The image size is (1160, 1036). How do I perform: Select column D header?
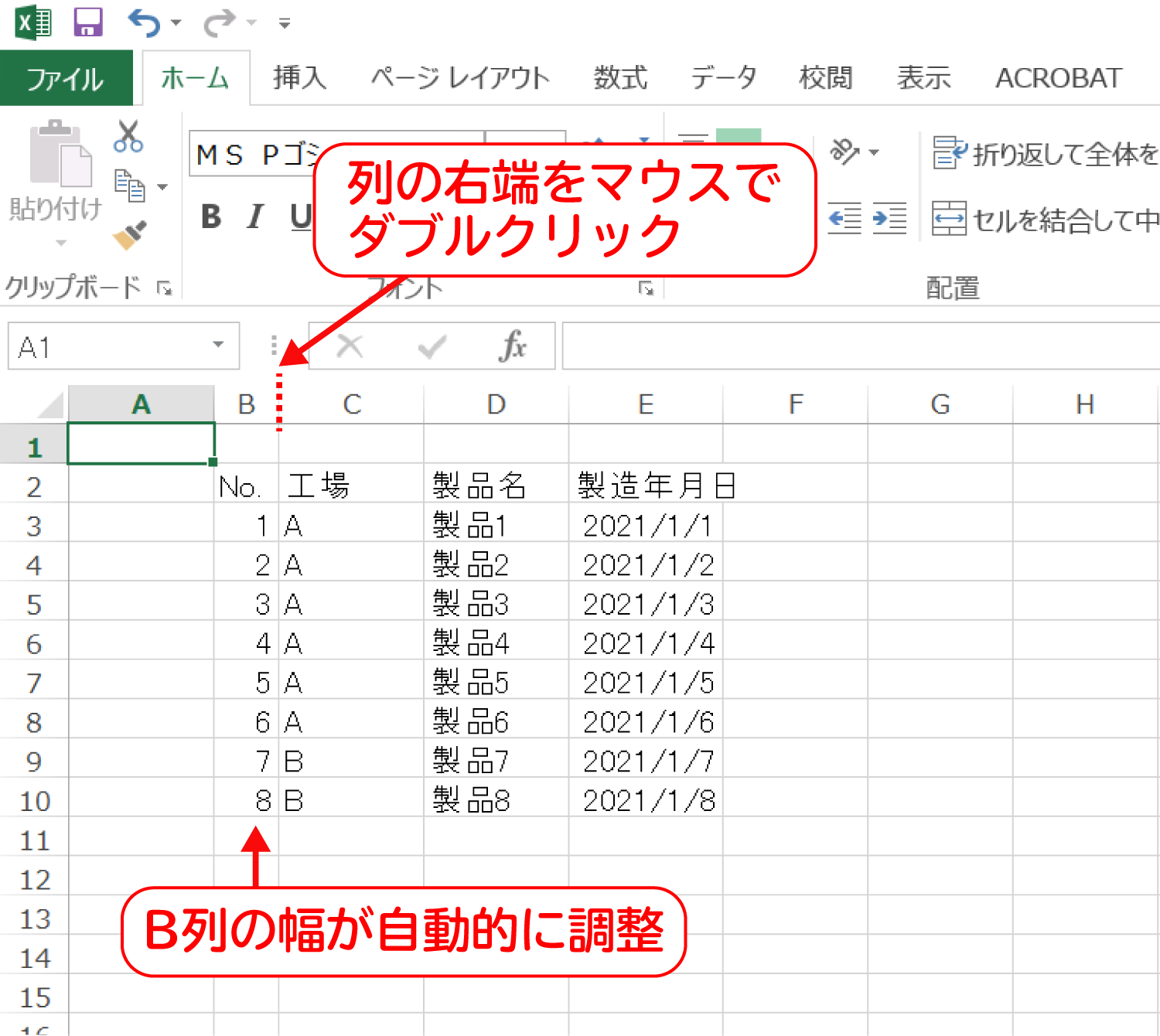(496, 404)
